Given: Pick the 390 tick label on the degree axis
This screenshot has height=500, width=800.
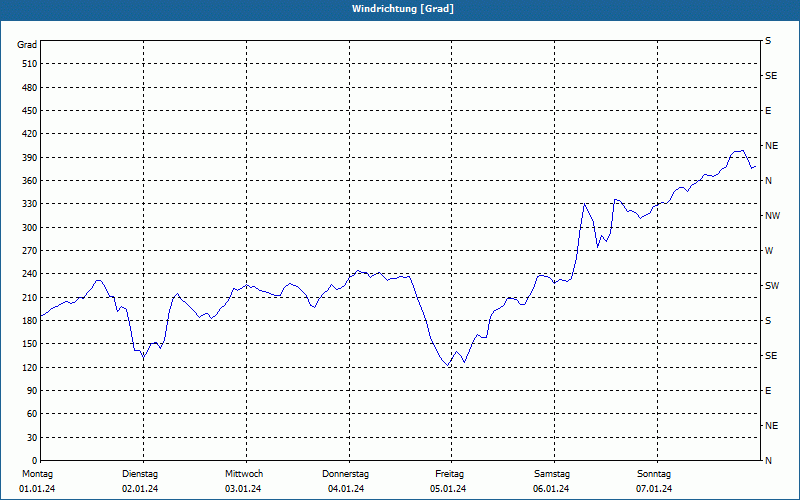Looking at the screenshot, I should pyautogui.click(x=29, y=158).
